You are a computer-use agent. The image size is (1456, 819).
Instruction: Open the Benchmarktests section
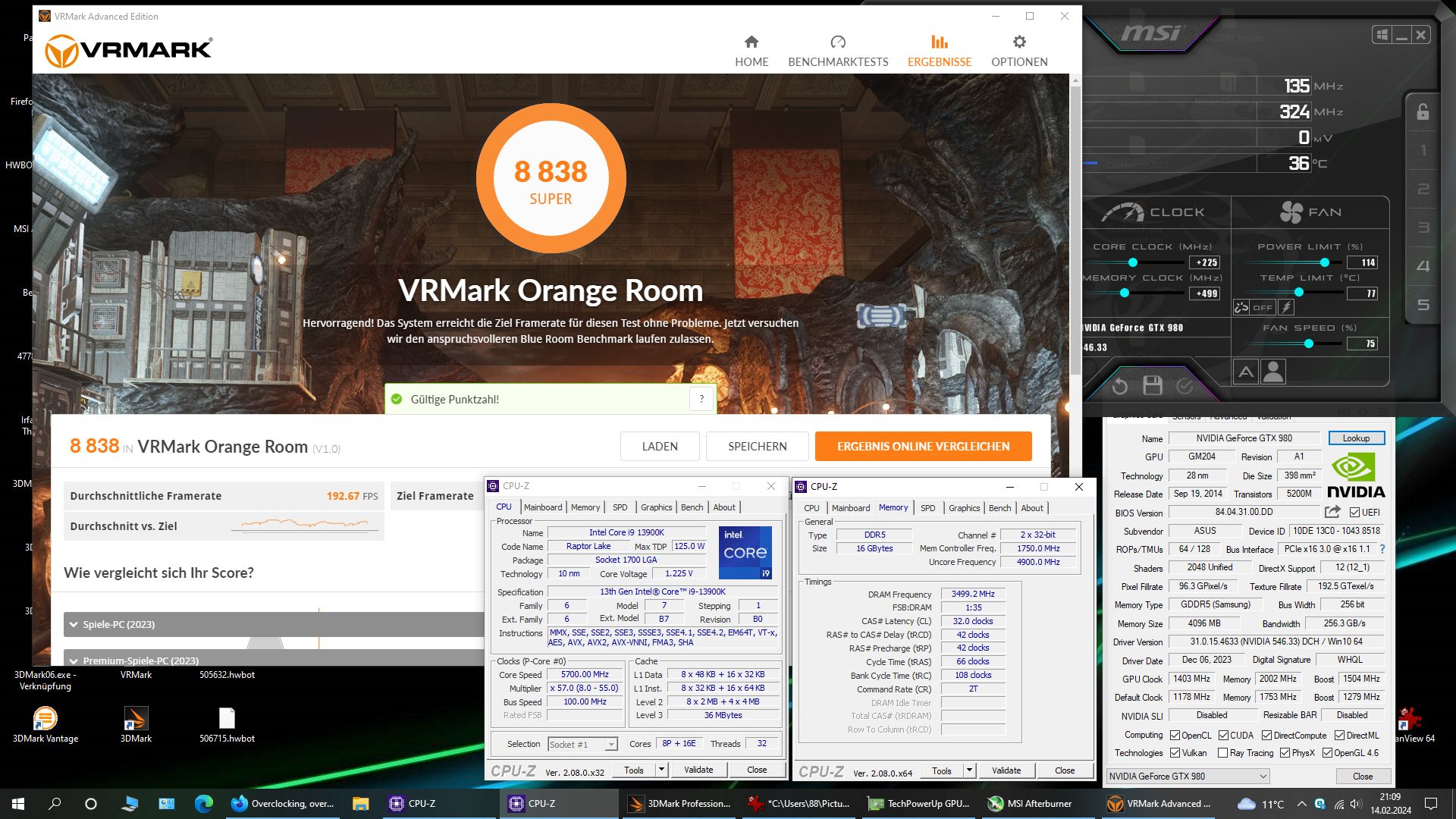coord(838,51)
